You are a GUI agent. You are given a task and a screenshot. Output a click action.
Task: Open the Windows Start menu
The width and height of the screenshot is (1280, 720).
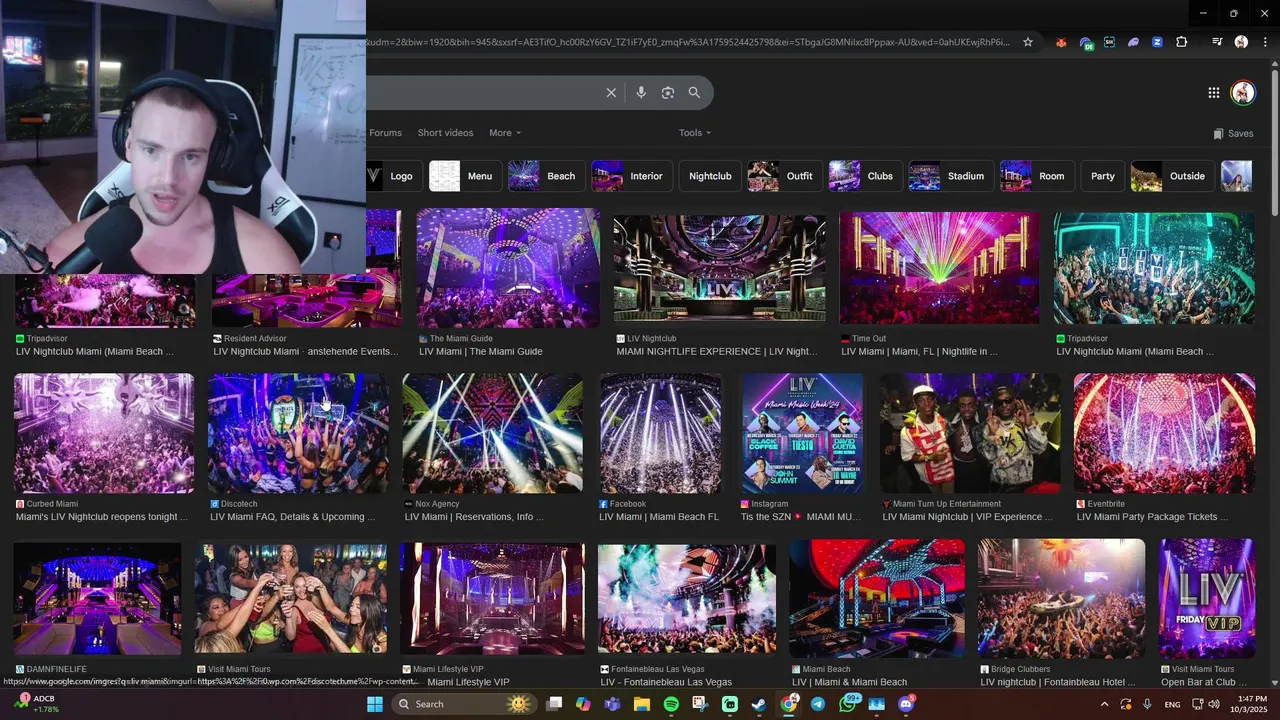(x=375, y=704)
